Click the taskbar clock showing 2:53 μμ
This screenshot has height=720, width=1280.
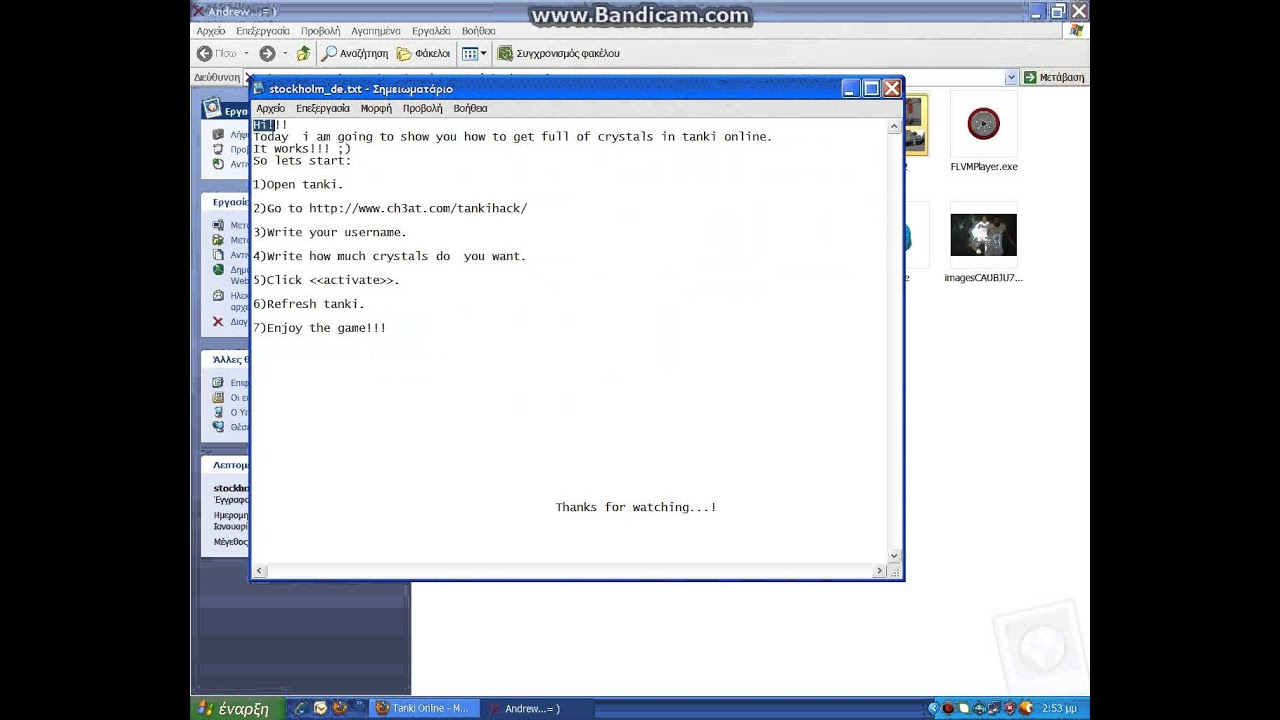coord(1059,709)
